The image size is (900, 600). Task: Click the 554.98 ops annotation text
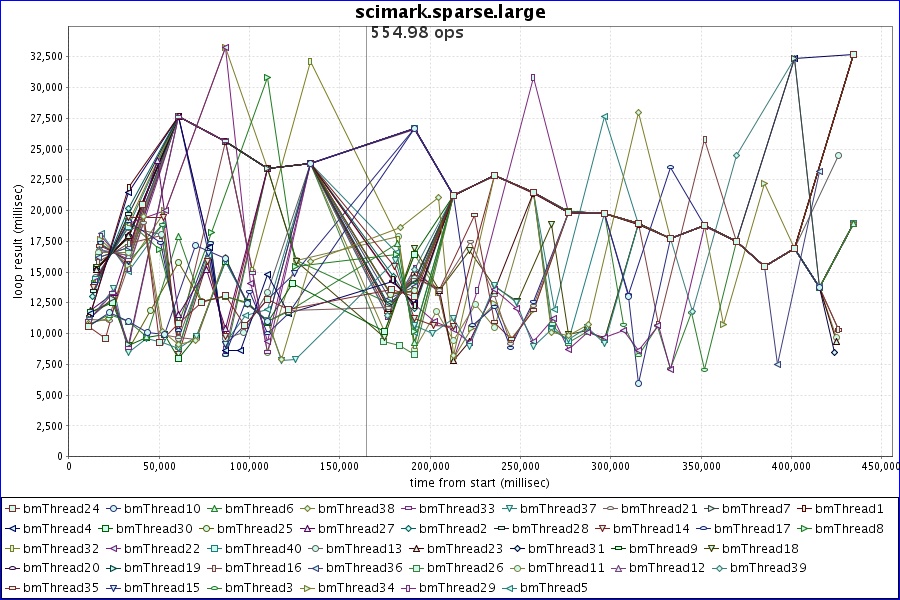tap(417, 32)
